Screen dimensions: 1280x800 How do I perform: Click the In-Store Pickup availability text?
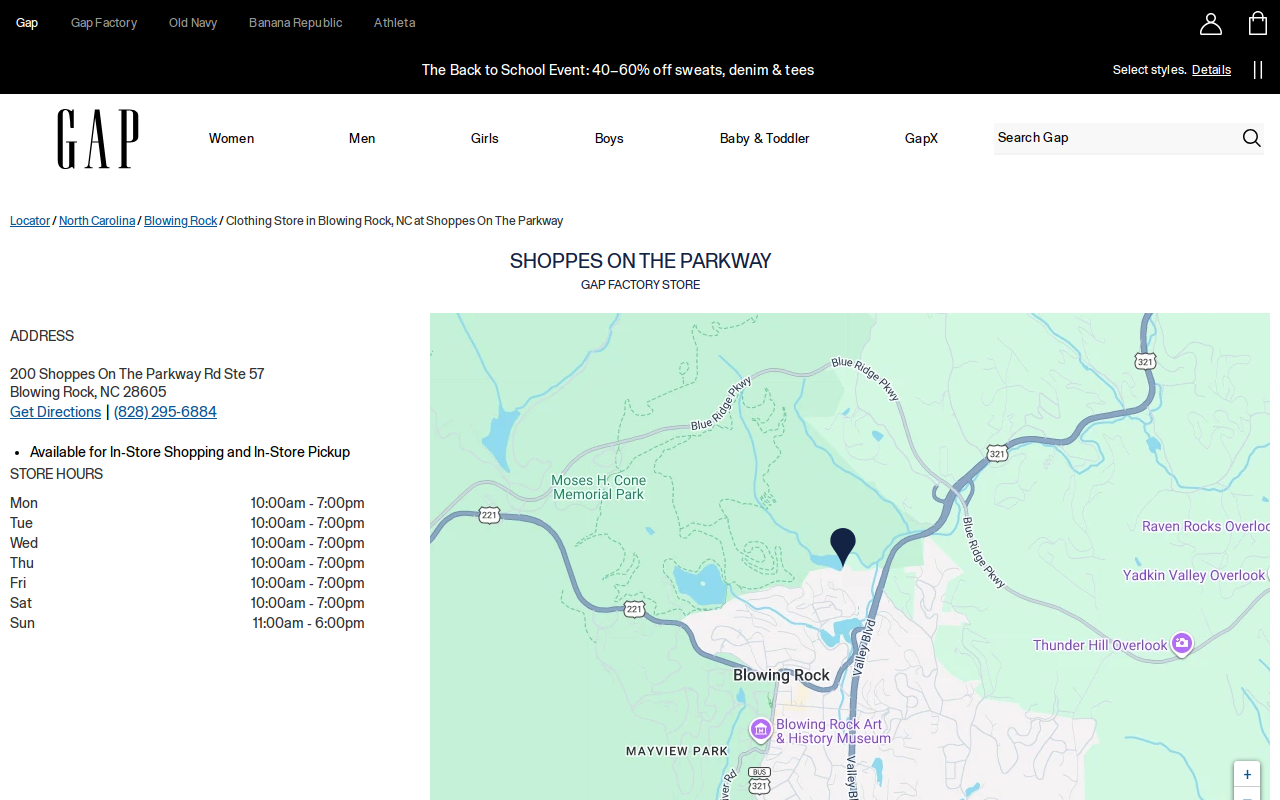pos(190,452)
